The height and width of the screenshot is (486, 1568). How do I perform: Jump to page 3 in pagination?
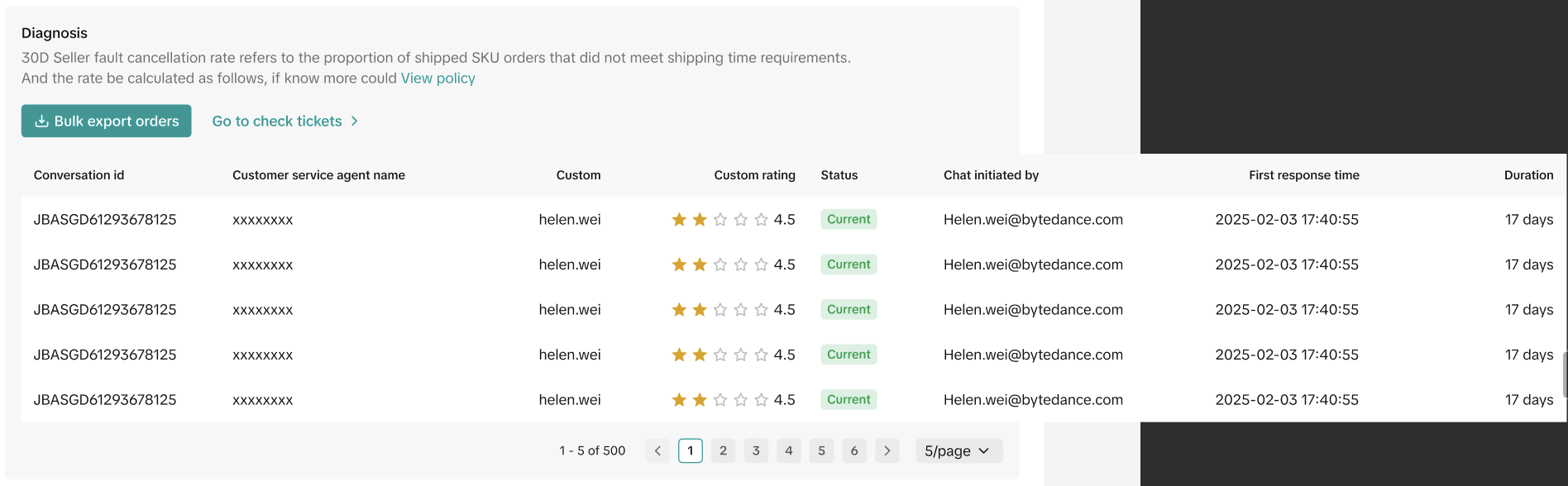pyautogui.click(x=756, y=450)
